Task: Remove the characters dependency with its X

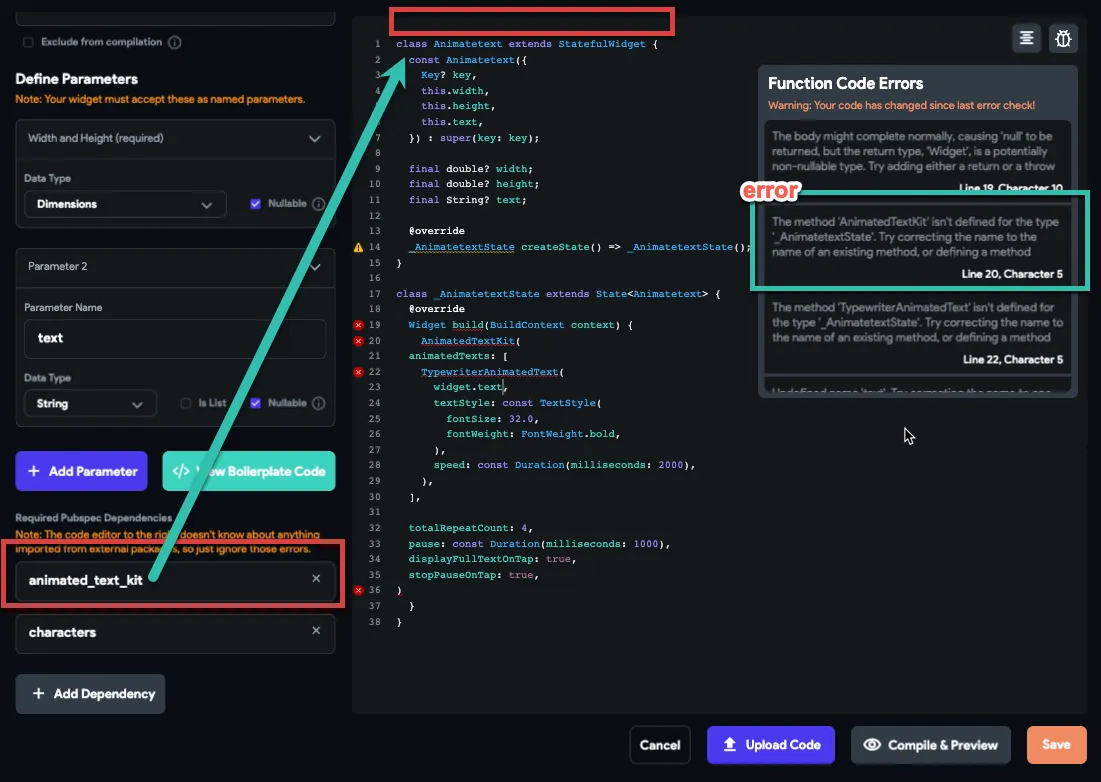Action: pyautogui.click(x=316, y=630)
